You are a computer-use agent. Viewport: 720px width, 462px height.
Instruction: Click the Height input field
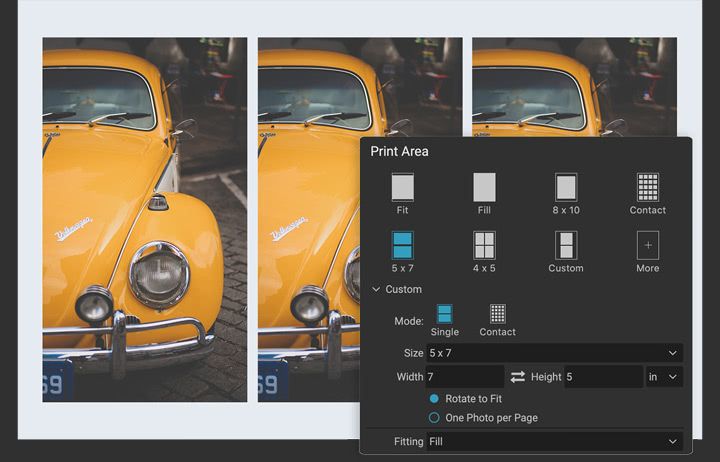(603, 377)
